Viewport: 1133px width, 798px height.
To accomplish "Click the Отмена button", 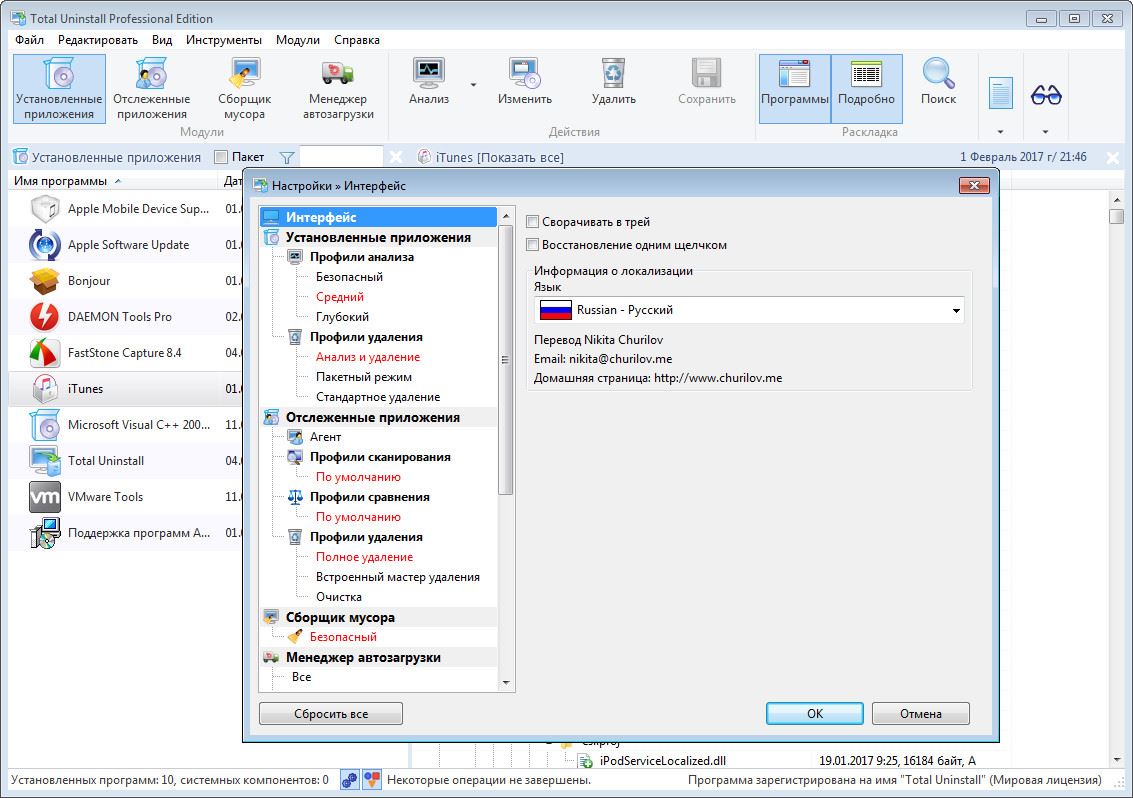I will click(x=921, y=713).
